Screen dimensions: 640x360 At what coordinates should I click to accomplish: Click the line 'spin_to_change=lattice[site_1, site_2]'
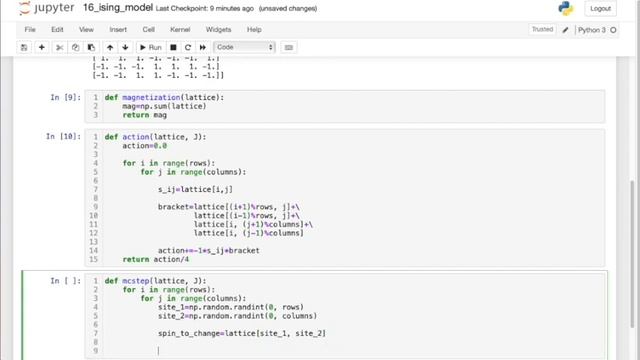point(242,333)
